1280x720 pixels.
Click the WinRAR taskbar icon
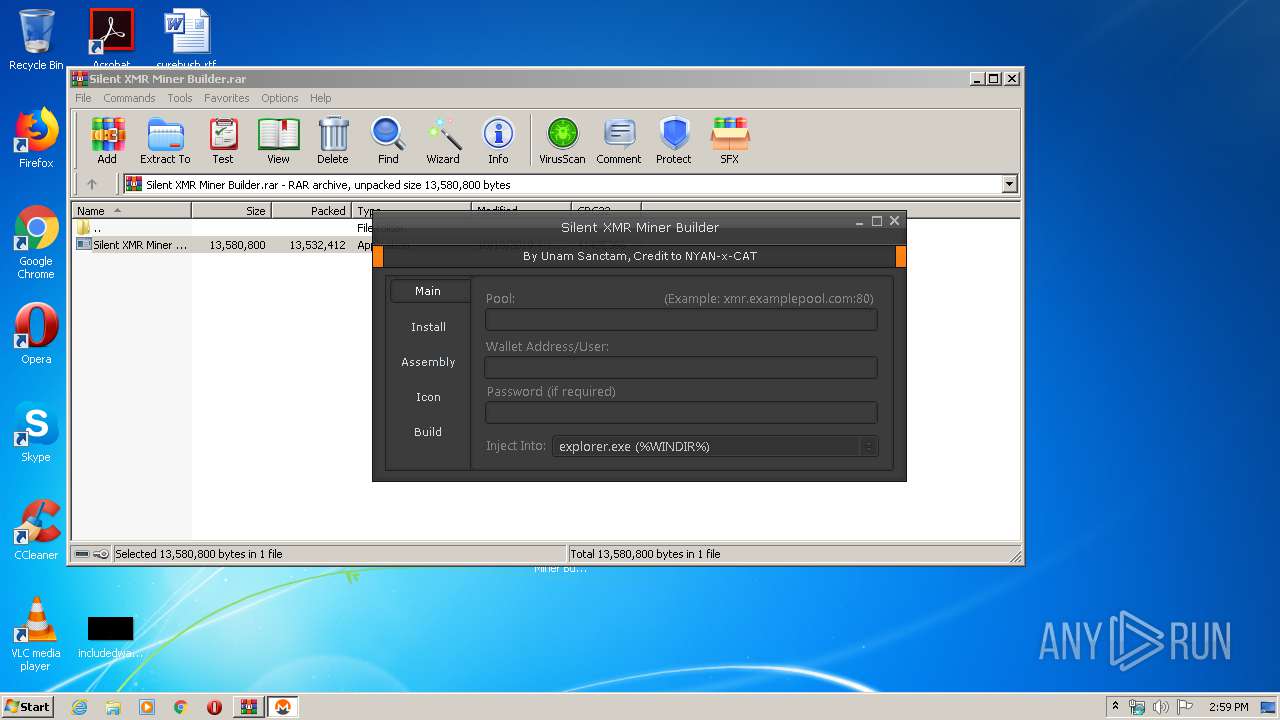coord(248,707)
